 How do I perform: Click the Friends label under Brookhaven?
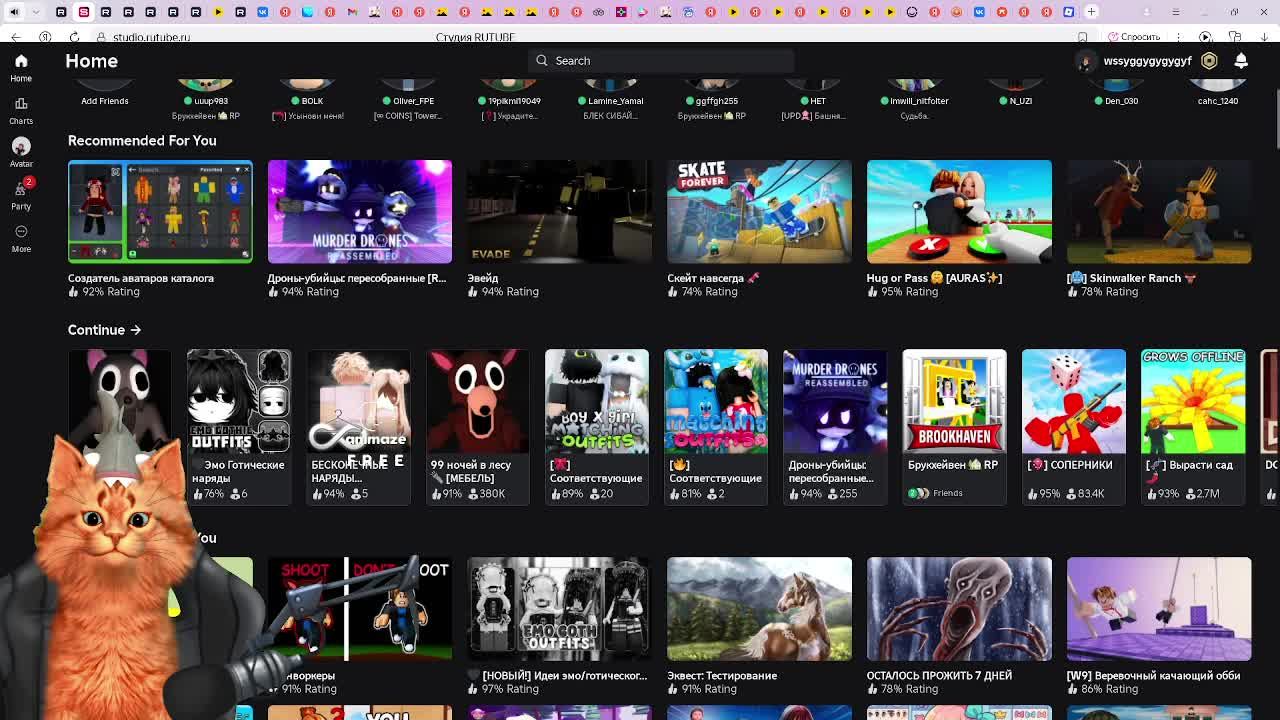(947, 493)
